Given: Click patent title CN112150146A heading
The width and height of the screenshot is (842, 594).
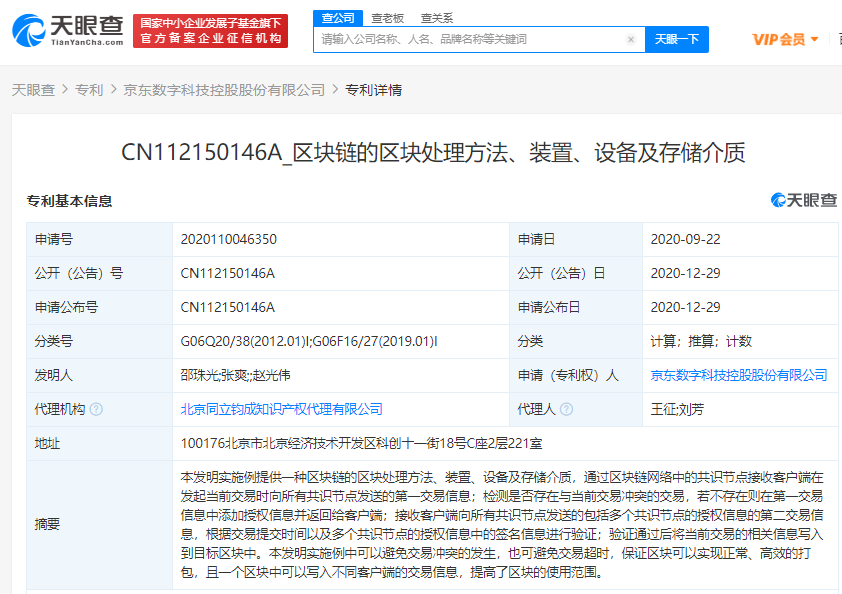Looking at the screenshot, I should click(x=433, y=153).
